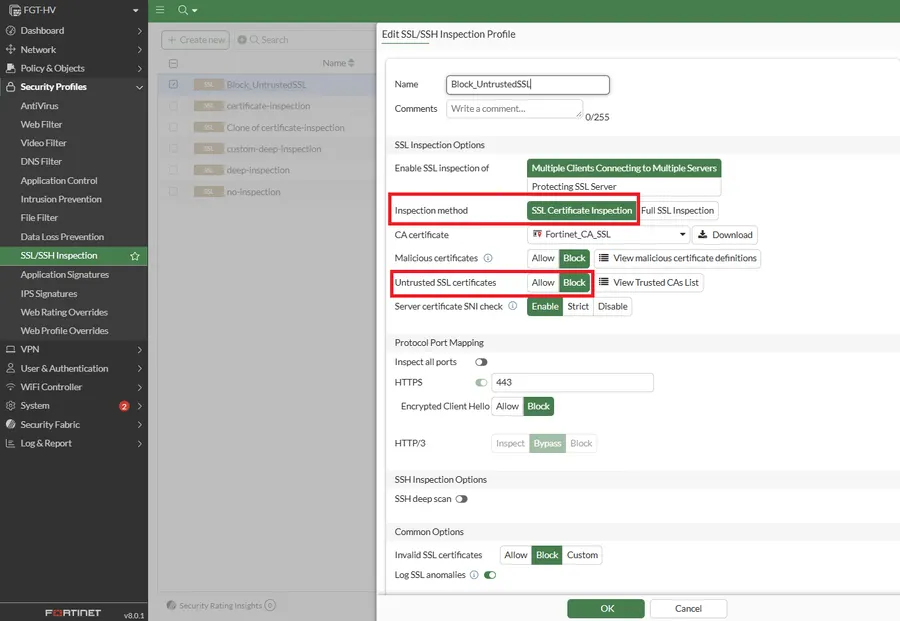The height and width of the screenshot is (621, 900).
Task: Check the no-inspection row checkbox
Action: pyautogui.click(x=173, y=192)
